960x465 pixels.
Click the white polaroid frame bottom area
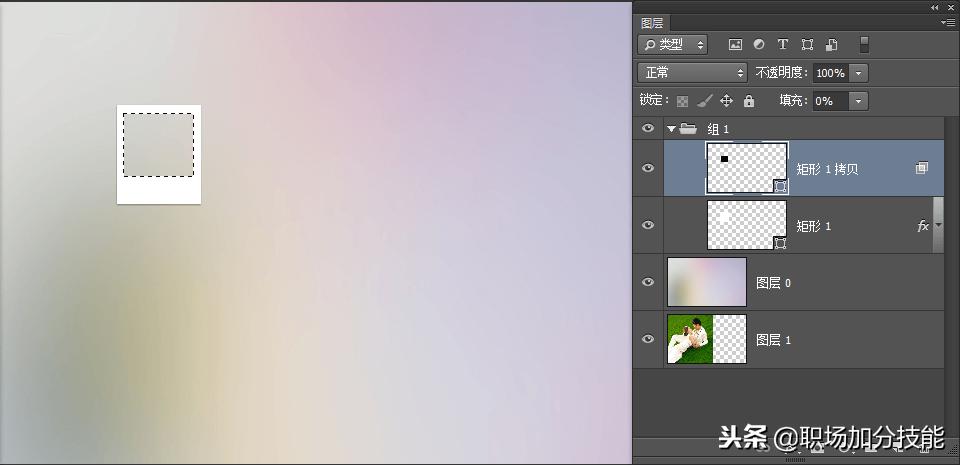159,191
